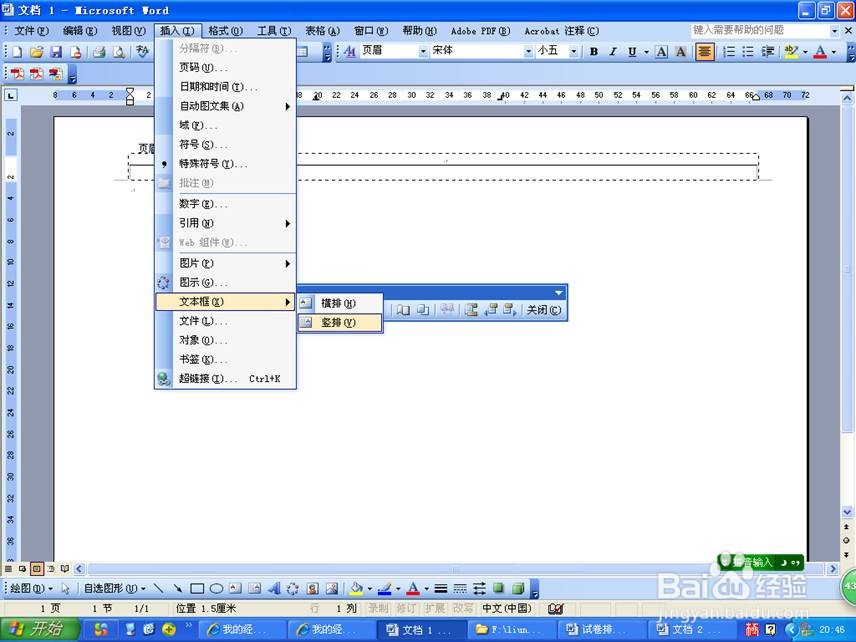
Task: Apply yellow fill color bucket
Action: (356, 588)
